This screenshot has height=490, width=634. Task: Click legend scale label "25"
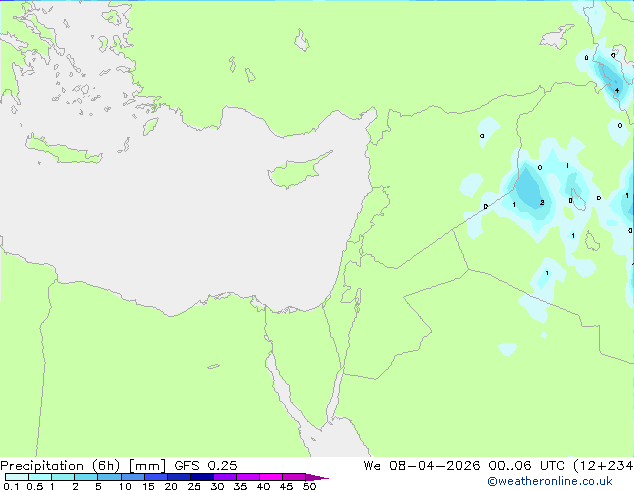pos(194,486)
